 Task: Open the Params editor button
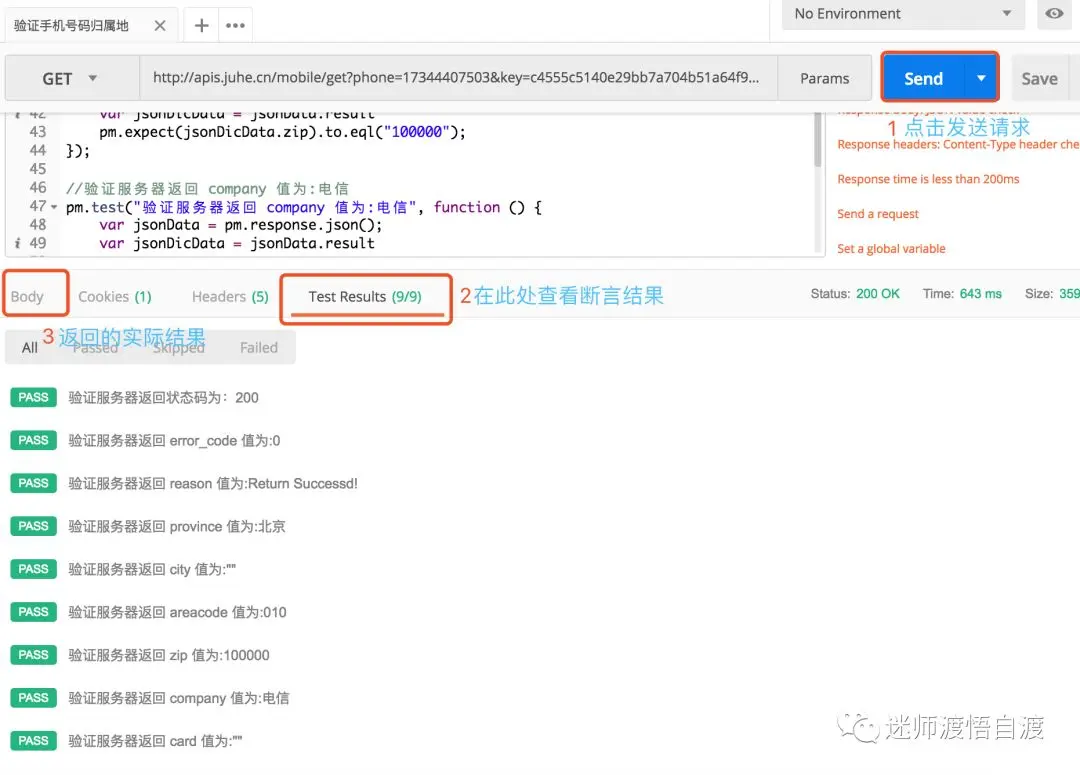tap(824, 79)
